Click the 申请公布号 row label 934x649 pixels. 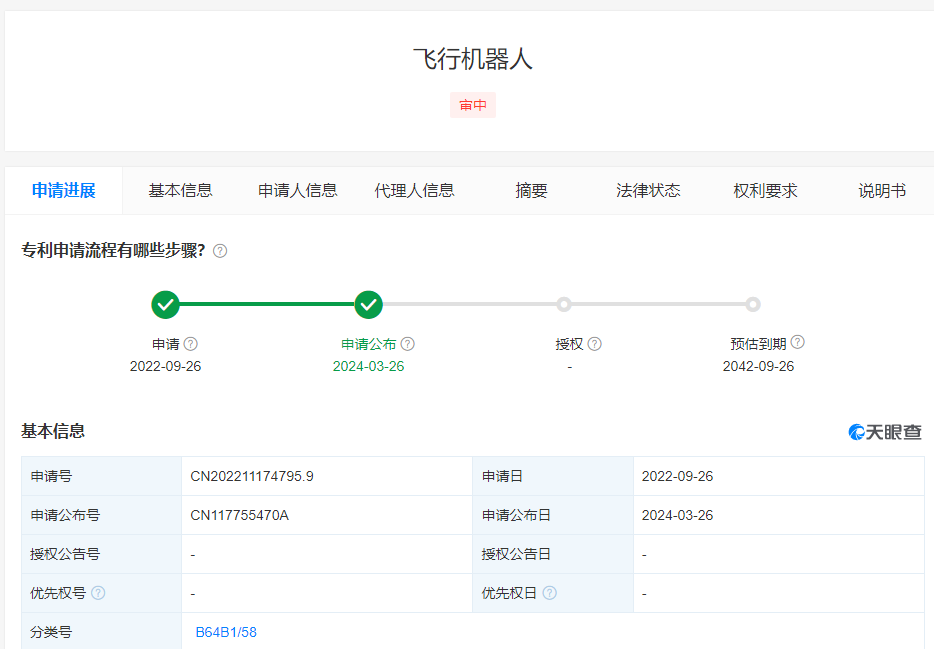pyautogui.click(x=65, y=516)
